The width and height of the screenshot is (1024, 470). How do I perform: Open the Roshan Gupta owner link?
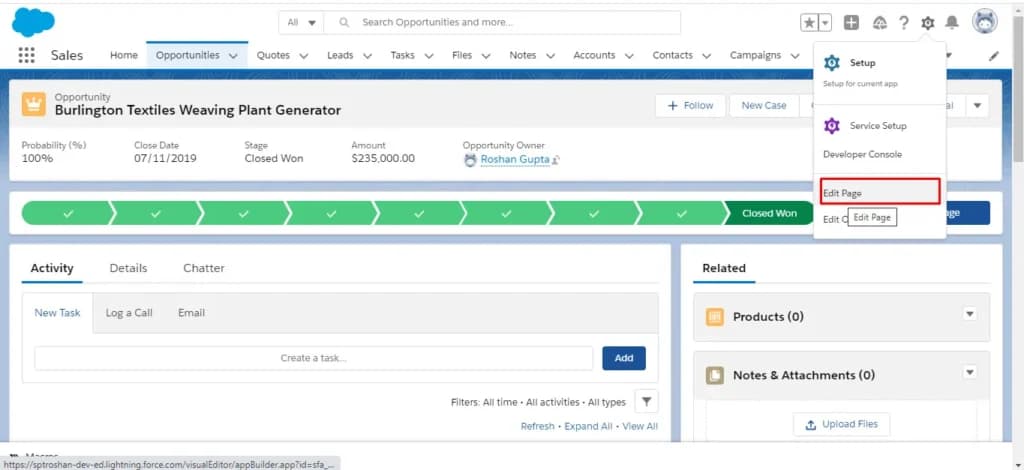pyautogui.click(x=515, y=159)
